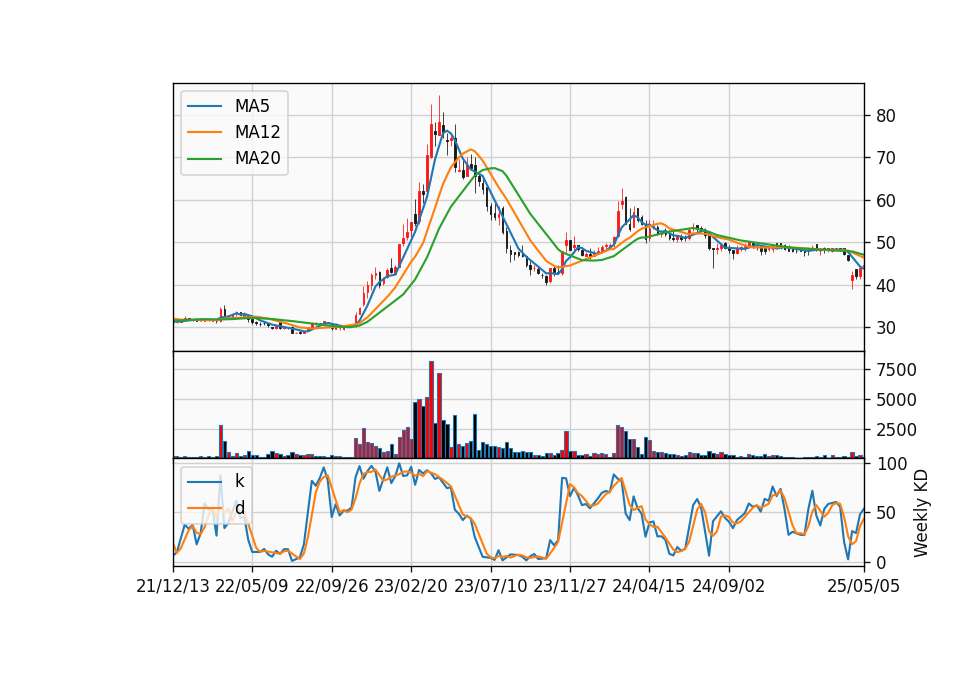This screenshot has height=690, width=960.
Task: Click the price axis value 30
Action: (885, 328)
